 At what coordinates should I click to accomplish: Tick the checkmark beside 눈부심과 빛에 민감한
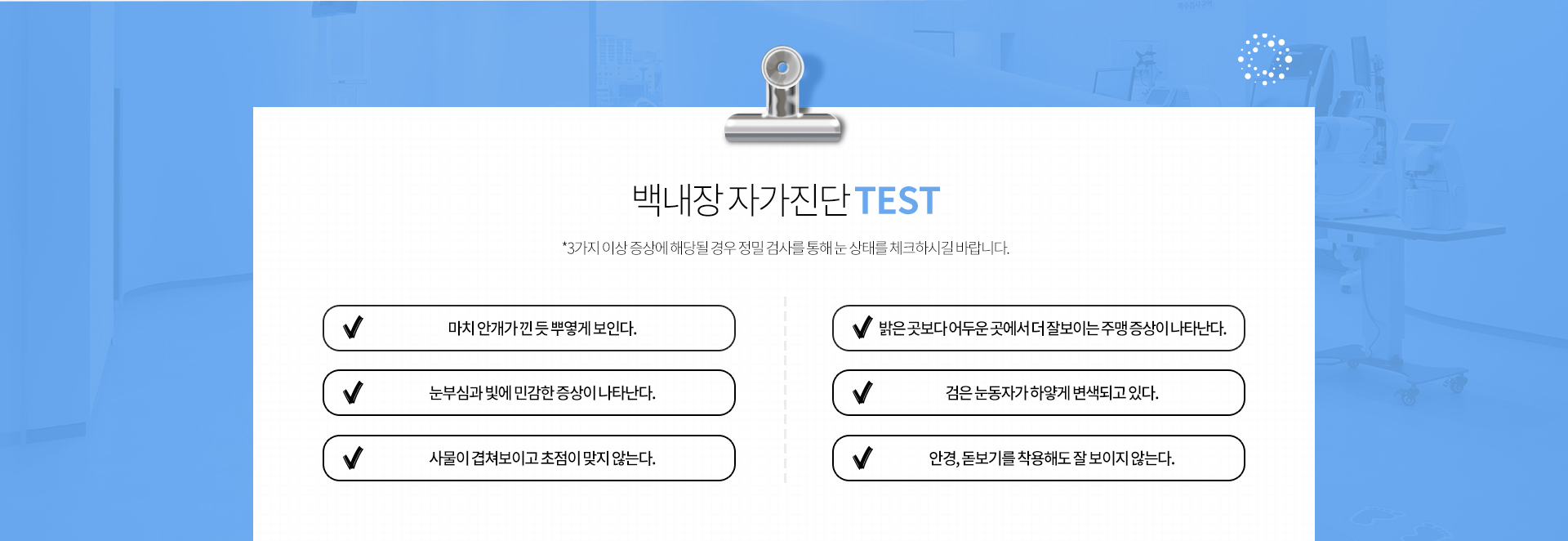point(353,393)
